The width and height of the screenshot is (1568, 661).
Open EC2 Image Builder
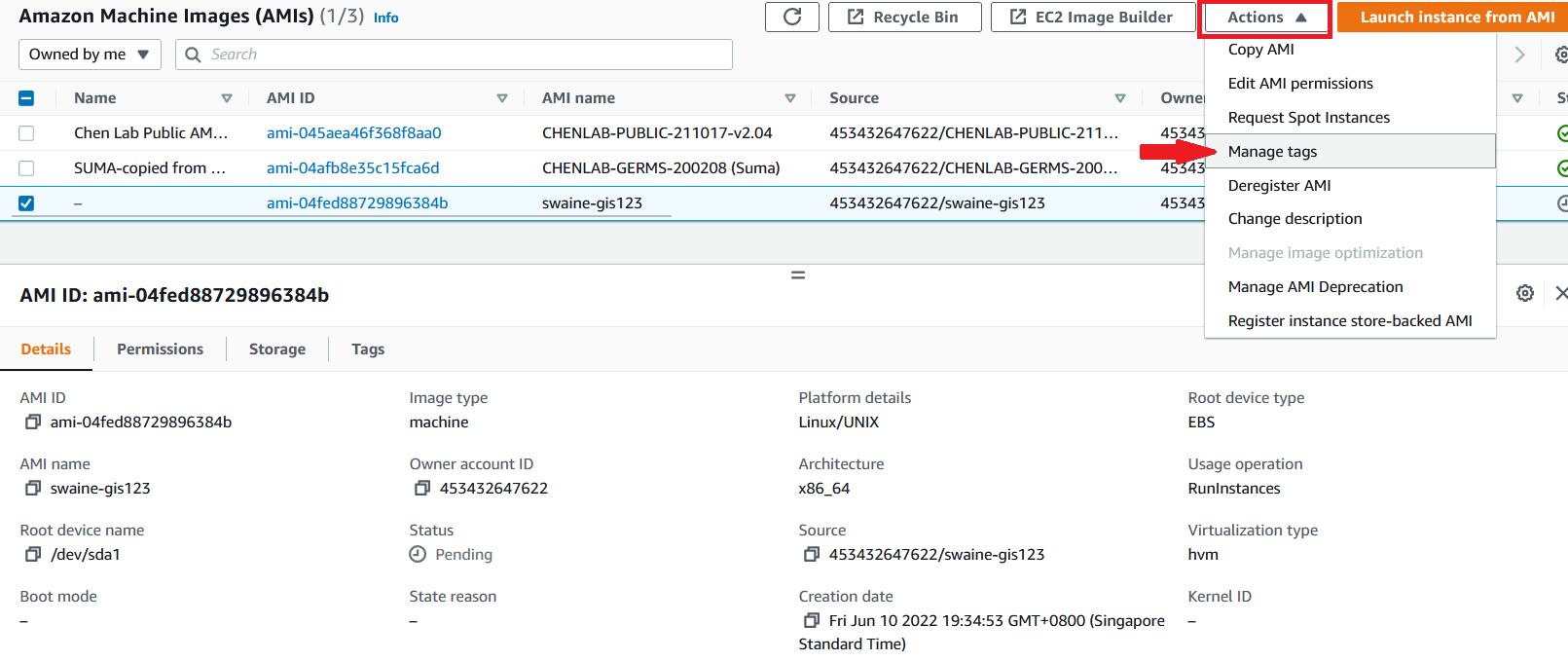1093,17
